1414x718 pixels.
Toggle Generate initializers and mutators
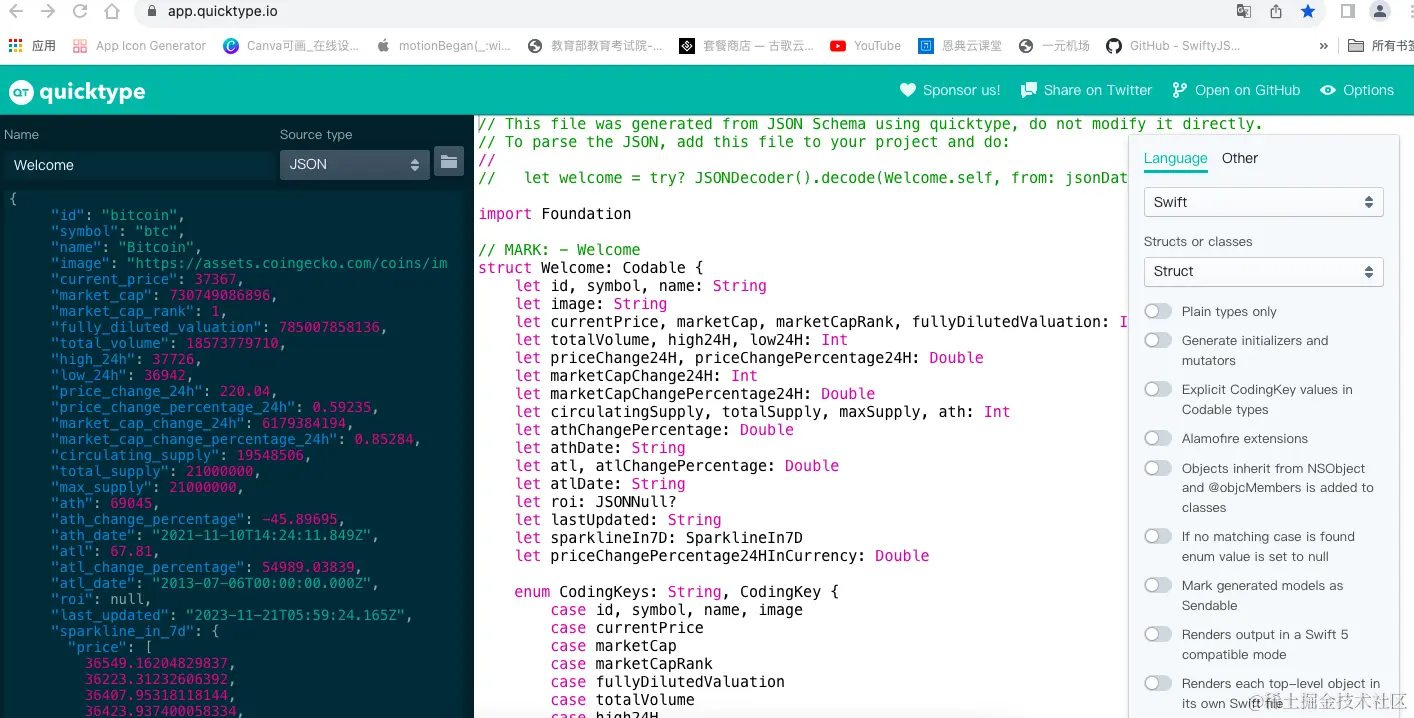pyautogui.click(x=1158, y=341)
